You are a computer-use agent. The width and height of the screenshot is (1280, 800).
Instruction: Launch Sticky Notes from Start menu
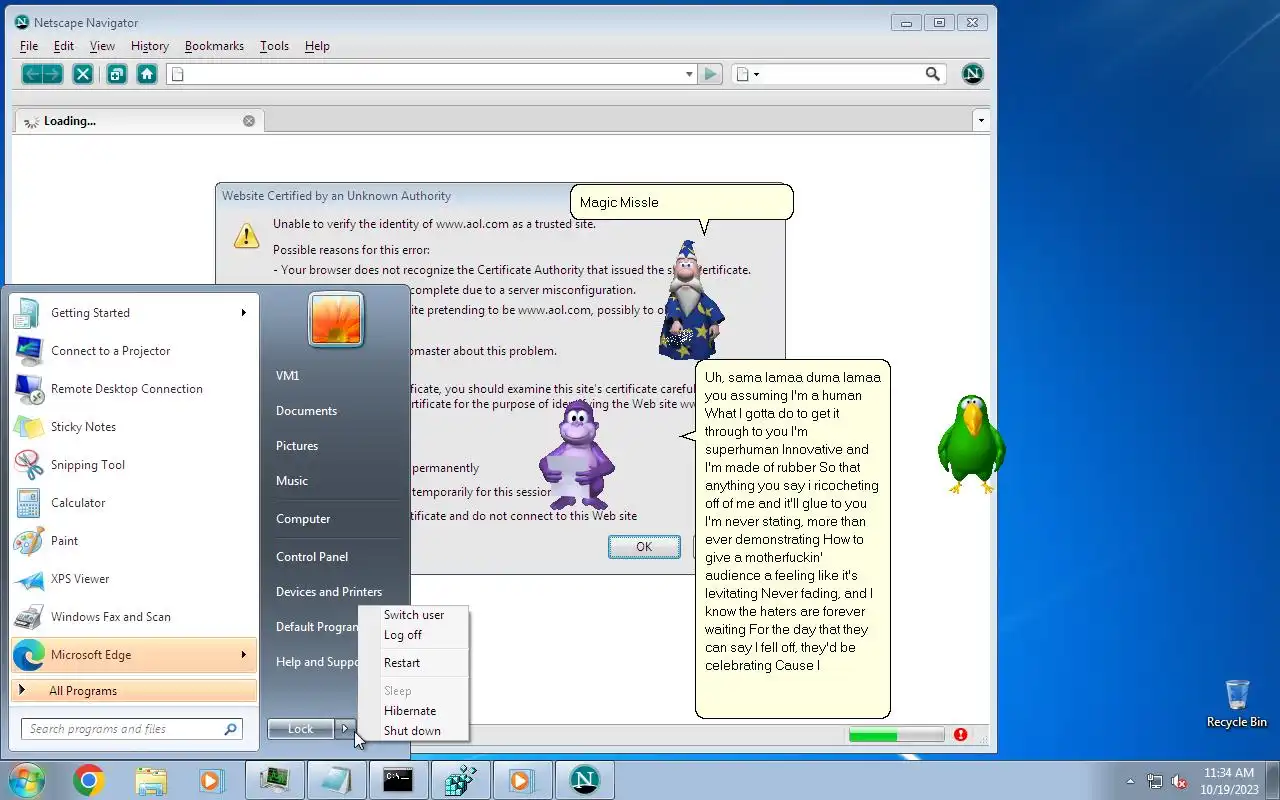coord(134,427)
